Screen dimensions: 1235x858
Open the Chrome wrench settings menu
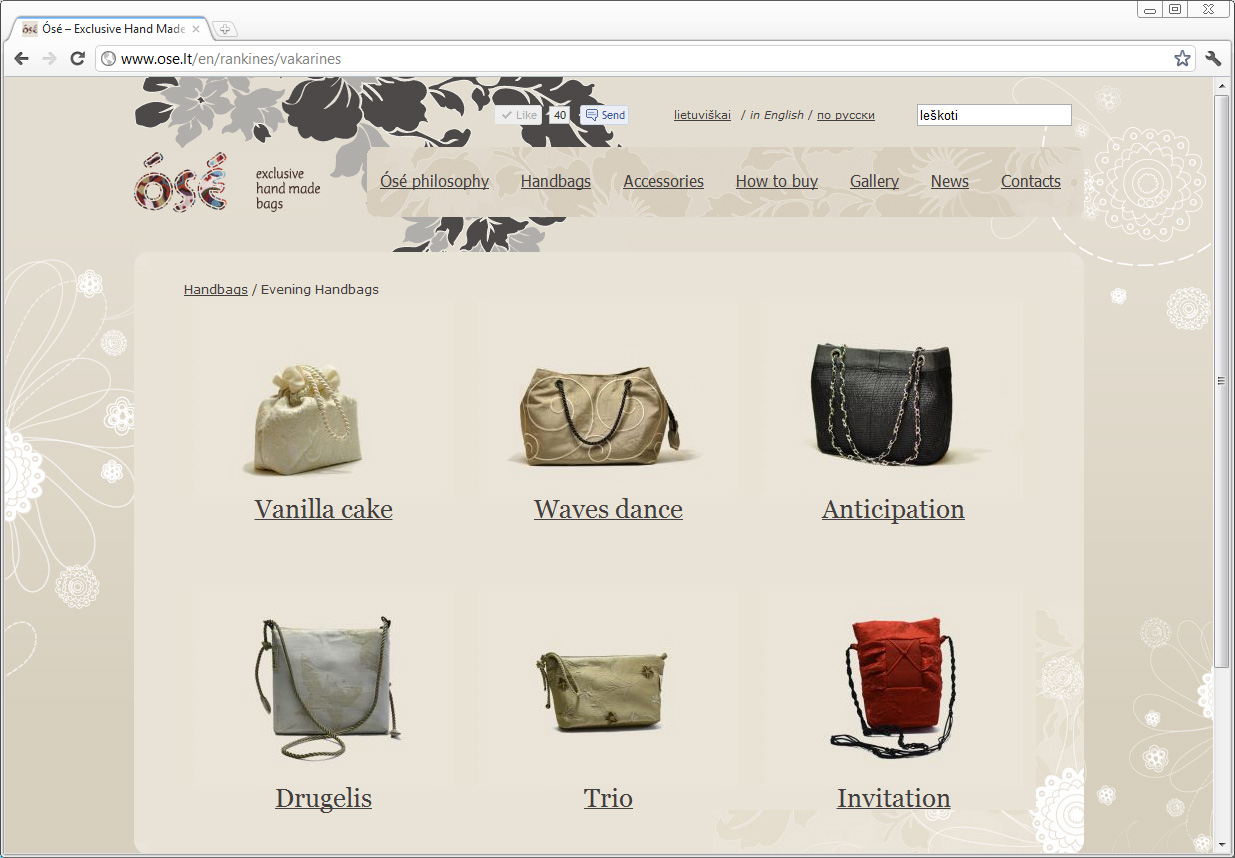(x=1214, y=59)
